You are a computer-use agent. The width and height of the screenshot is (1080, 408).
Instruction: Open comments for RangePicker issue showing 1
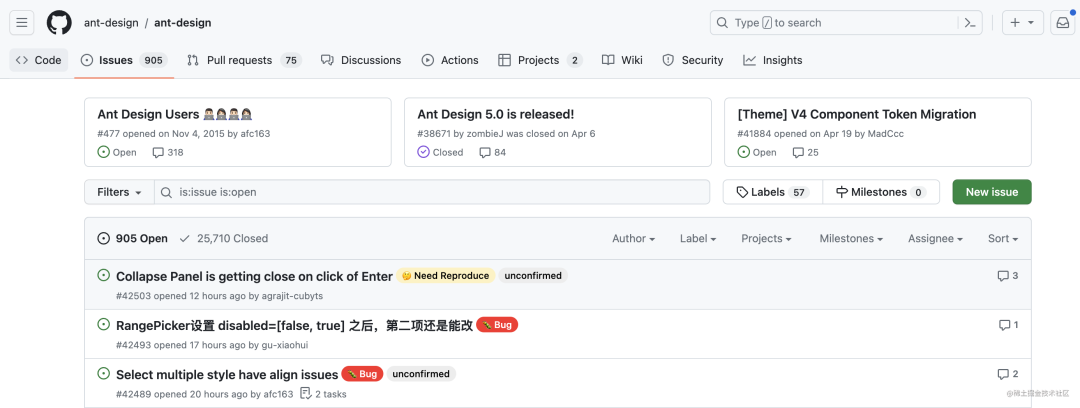pyautogui.click(x=1008, y=325)
